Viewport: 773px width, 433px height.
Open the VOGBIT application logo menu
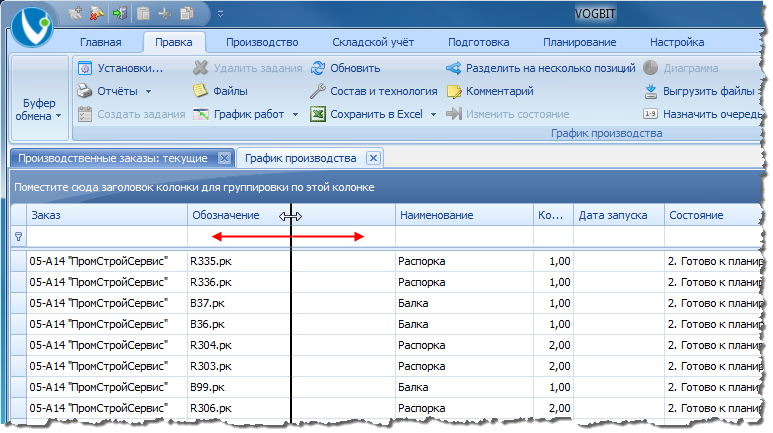(x=32, y=27)
